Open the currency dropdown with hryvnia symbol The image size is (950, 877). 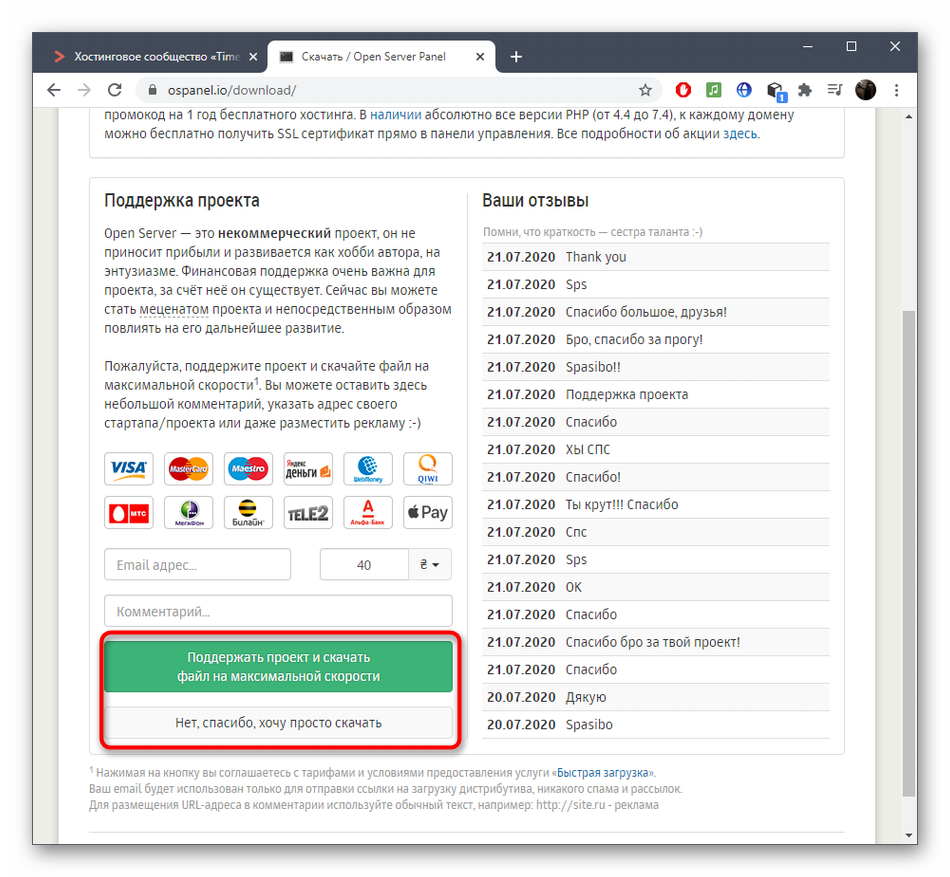tap(430, 564)
